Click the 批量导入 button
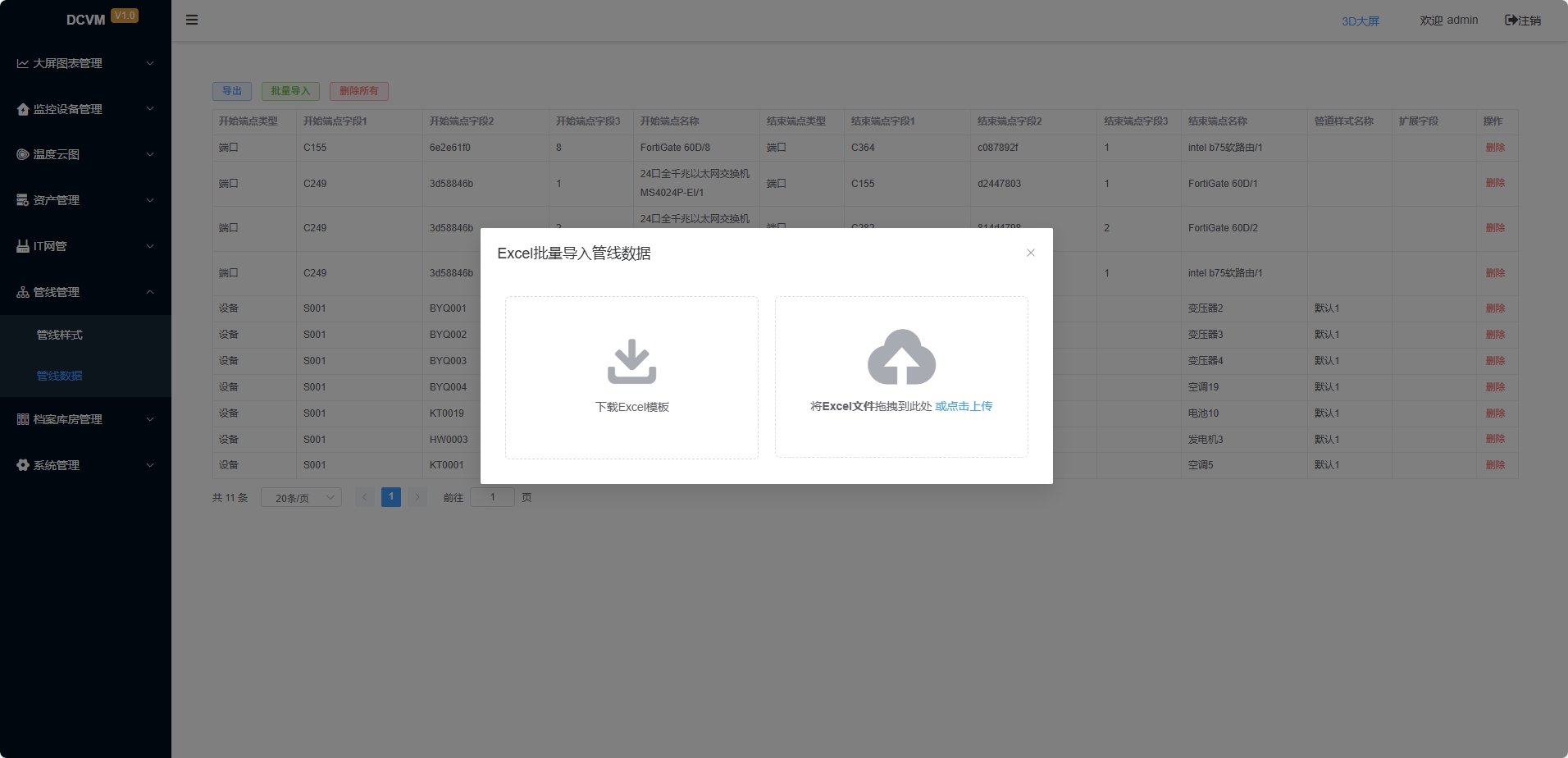The height and width of the screenshot is (758, 1568). click(290, 91)
